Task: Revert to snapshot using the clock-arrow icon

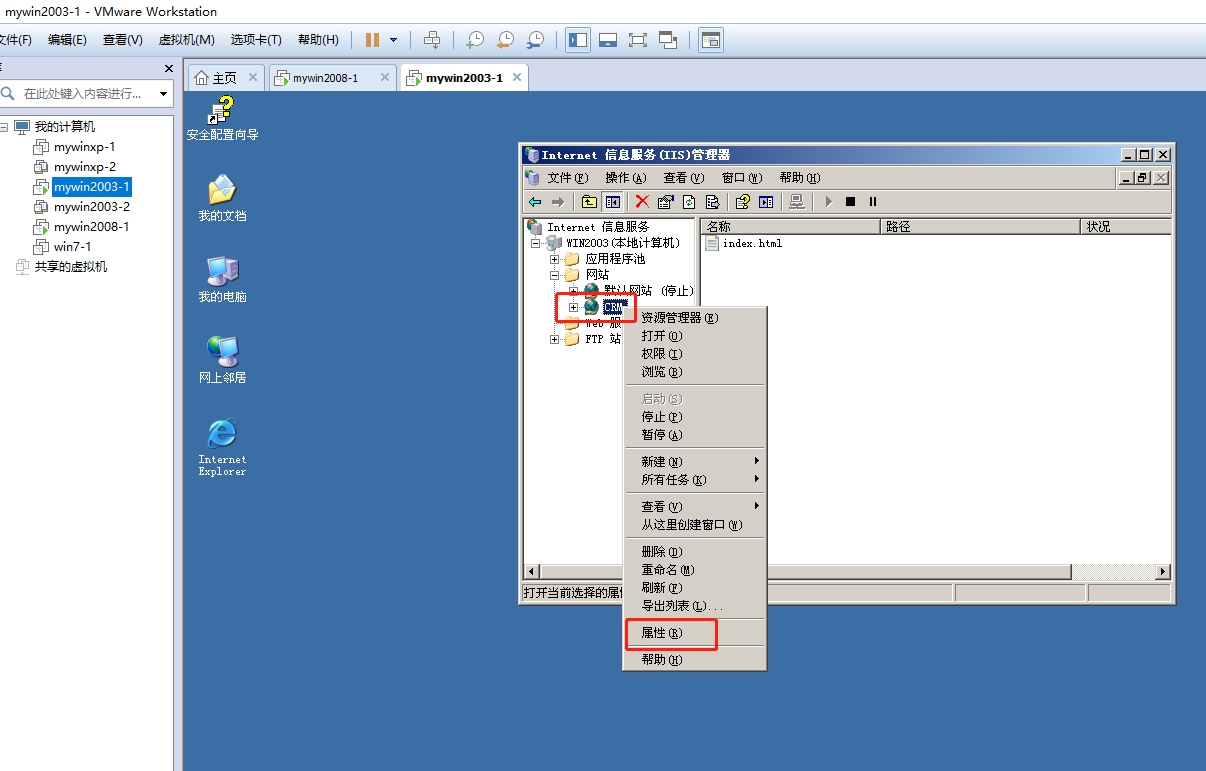Action: click(505, 40)
